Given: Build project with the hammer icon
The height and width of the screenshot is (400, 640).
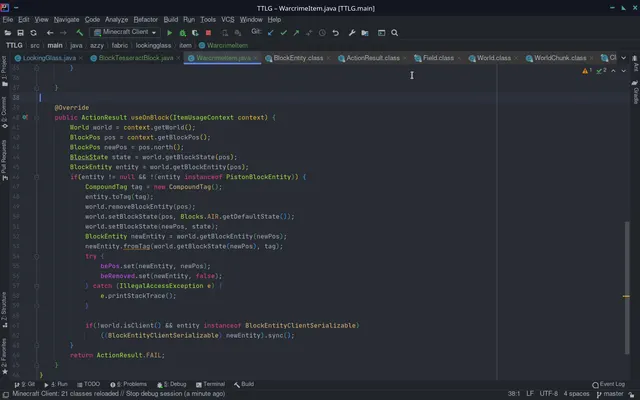Looking at the screenshot, I should click(80, 33).
